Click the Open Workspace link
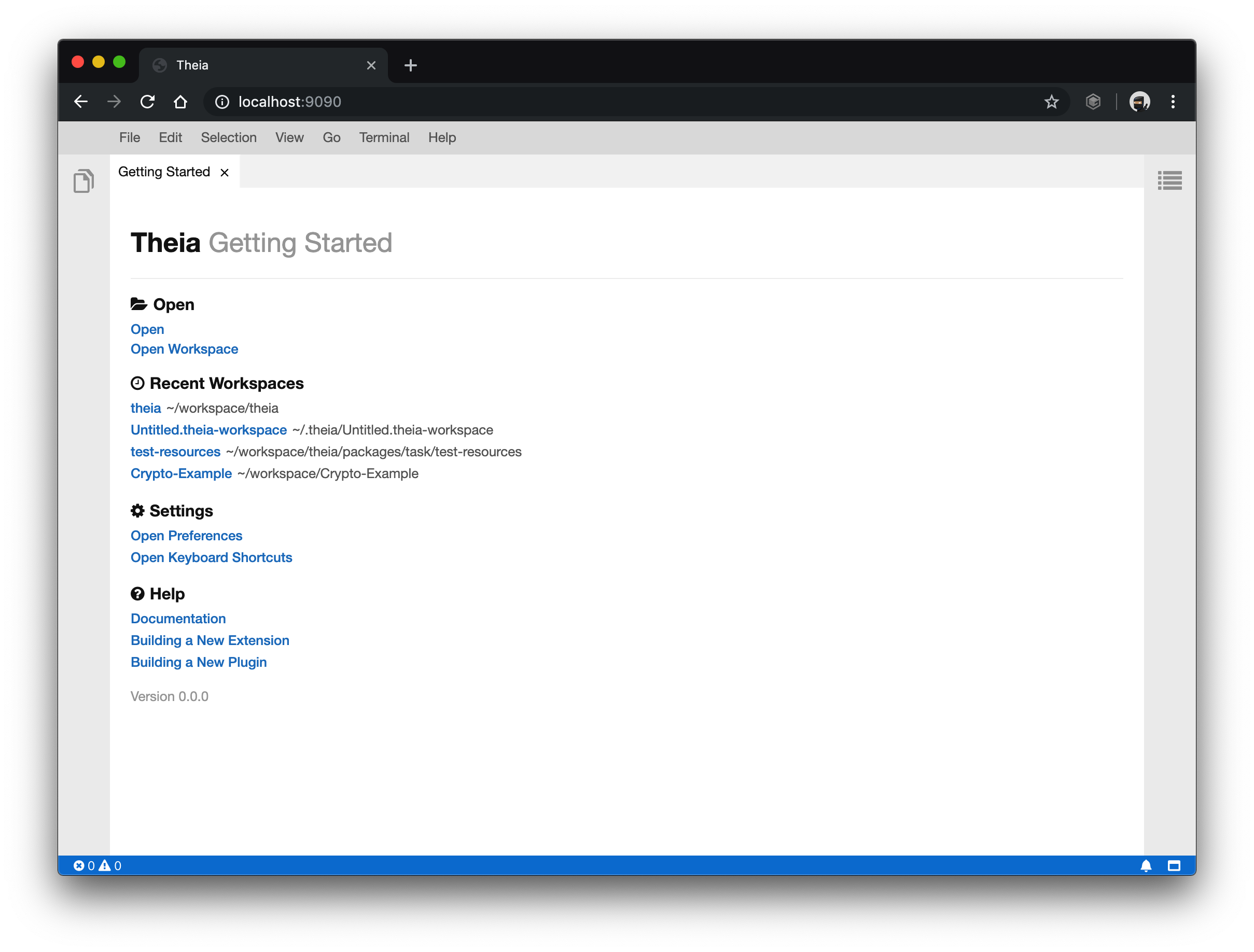 184,349
